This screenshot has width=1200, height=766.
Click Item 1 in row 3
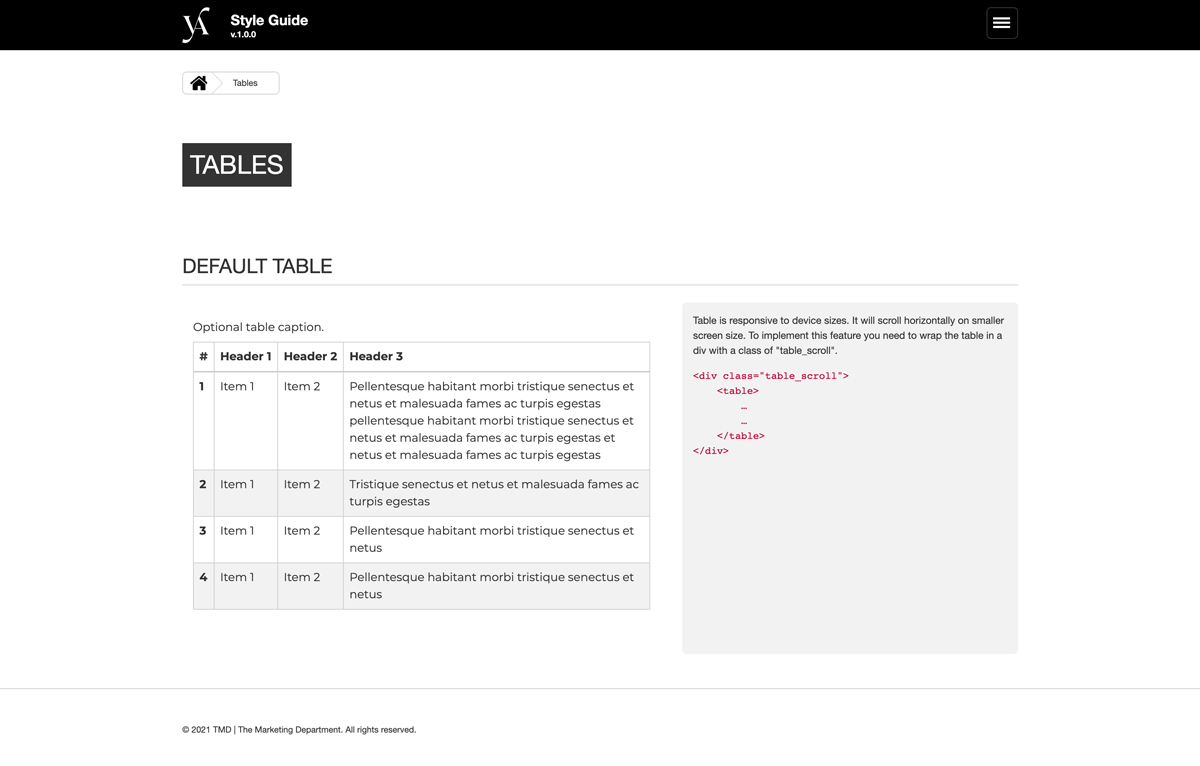tap(237, 531)
